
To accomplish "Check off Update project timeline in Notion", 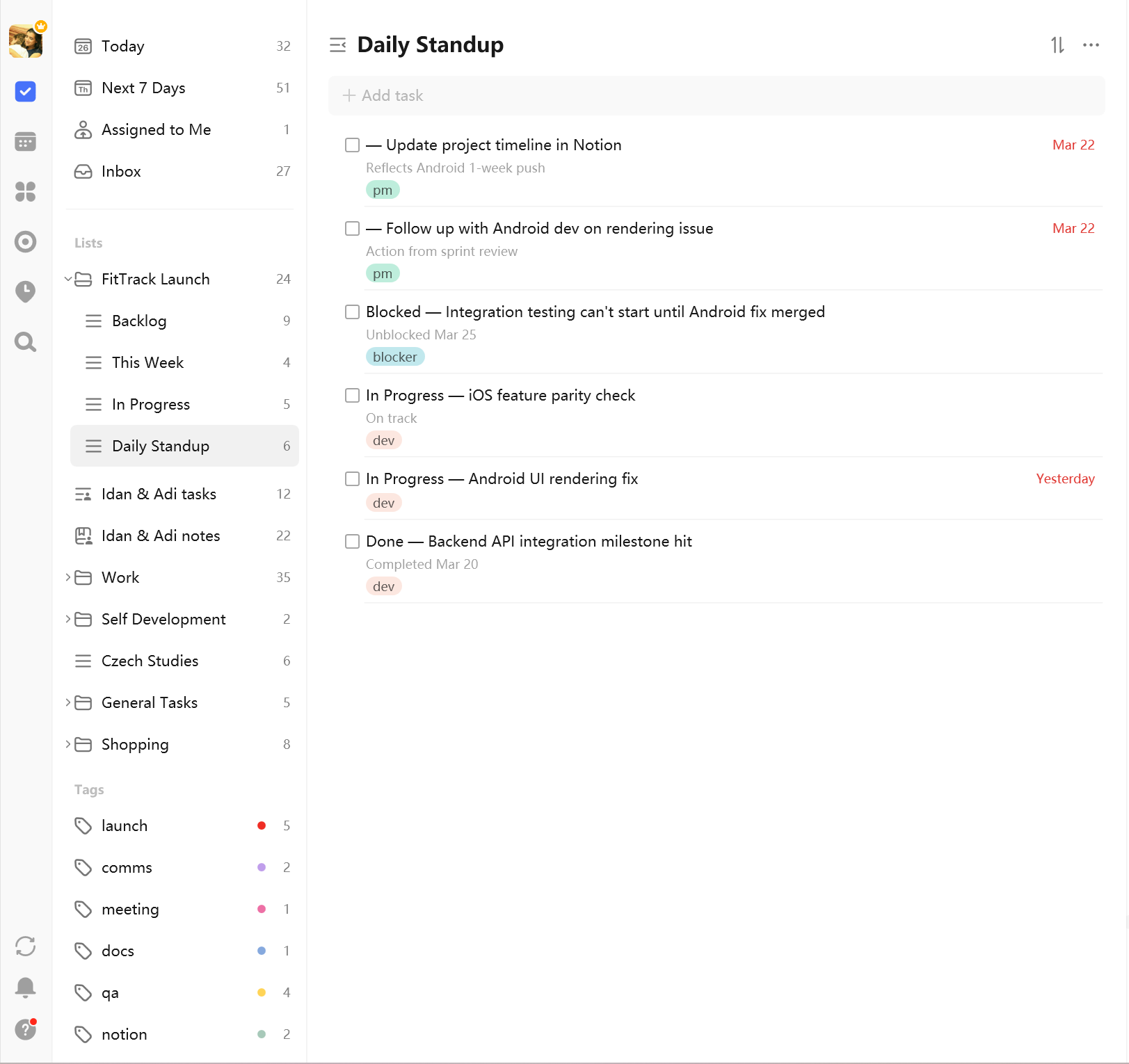I will pos(353,145).
